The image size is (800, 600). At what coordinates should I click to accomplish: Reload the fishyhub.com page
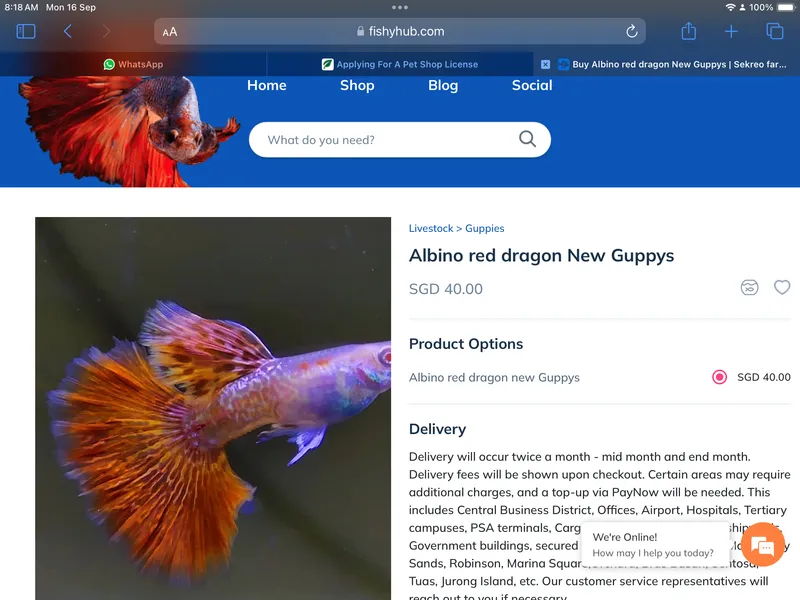coord(632,32)
